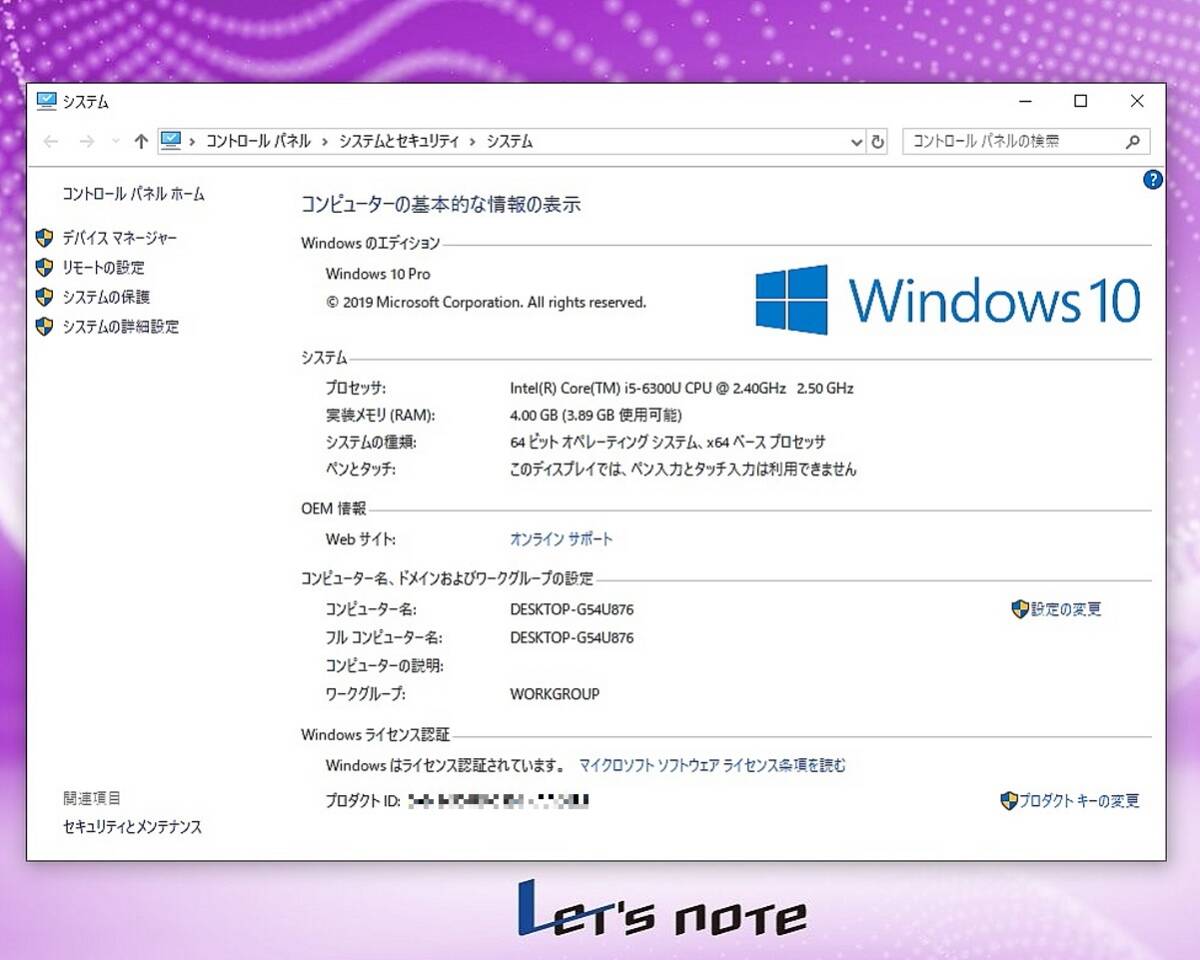The width and height of the screenshot is (1200, 960).
Task: Open recent locations dropdown next to Forward
Action: pyautogui.click(x=115, y=142)
